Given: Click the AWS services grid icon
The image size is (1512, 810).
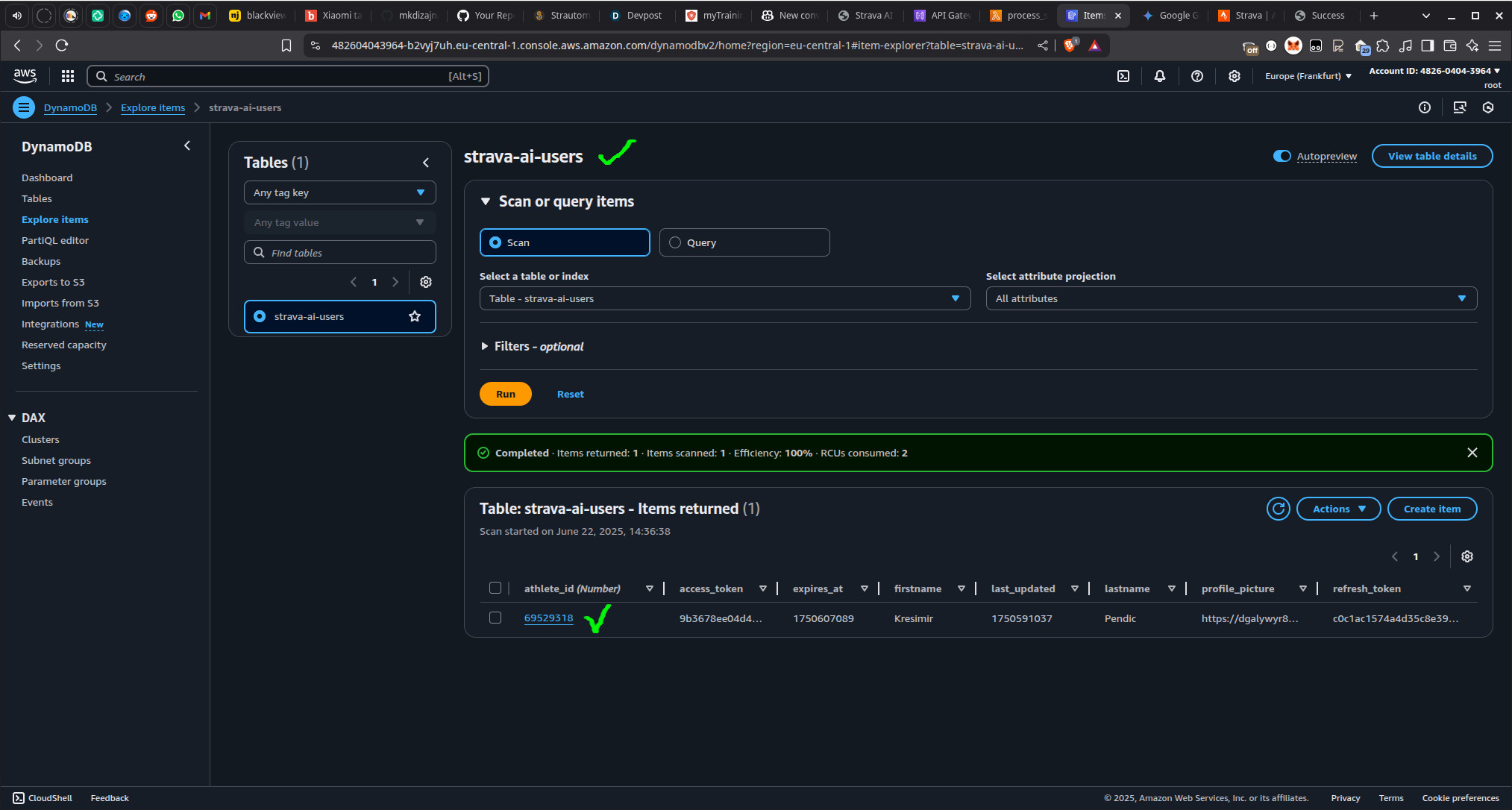Looking at the screenshot, I should point(68,76).
